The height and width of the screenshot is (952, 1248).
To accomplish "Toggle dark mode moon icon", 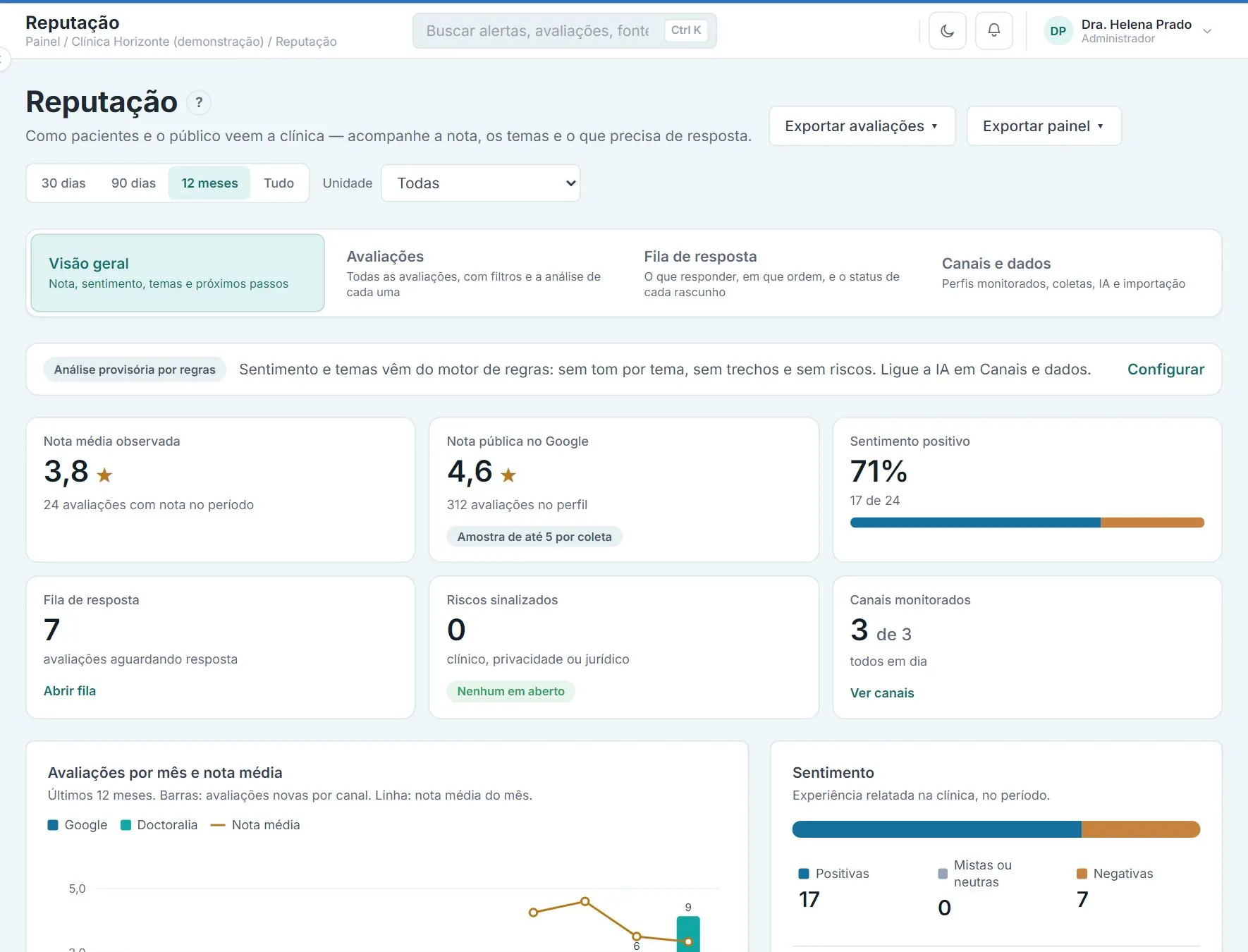I will tap(947, 31).
